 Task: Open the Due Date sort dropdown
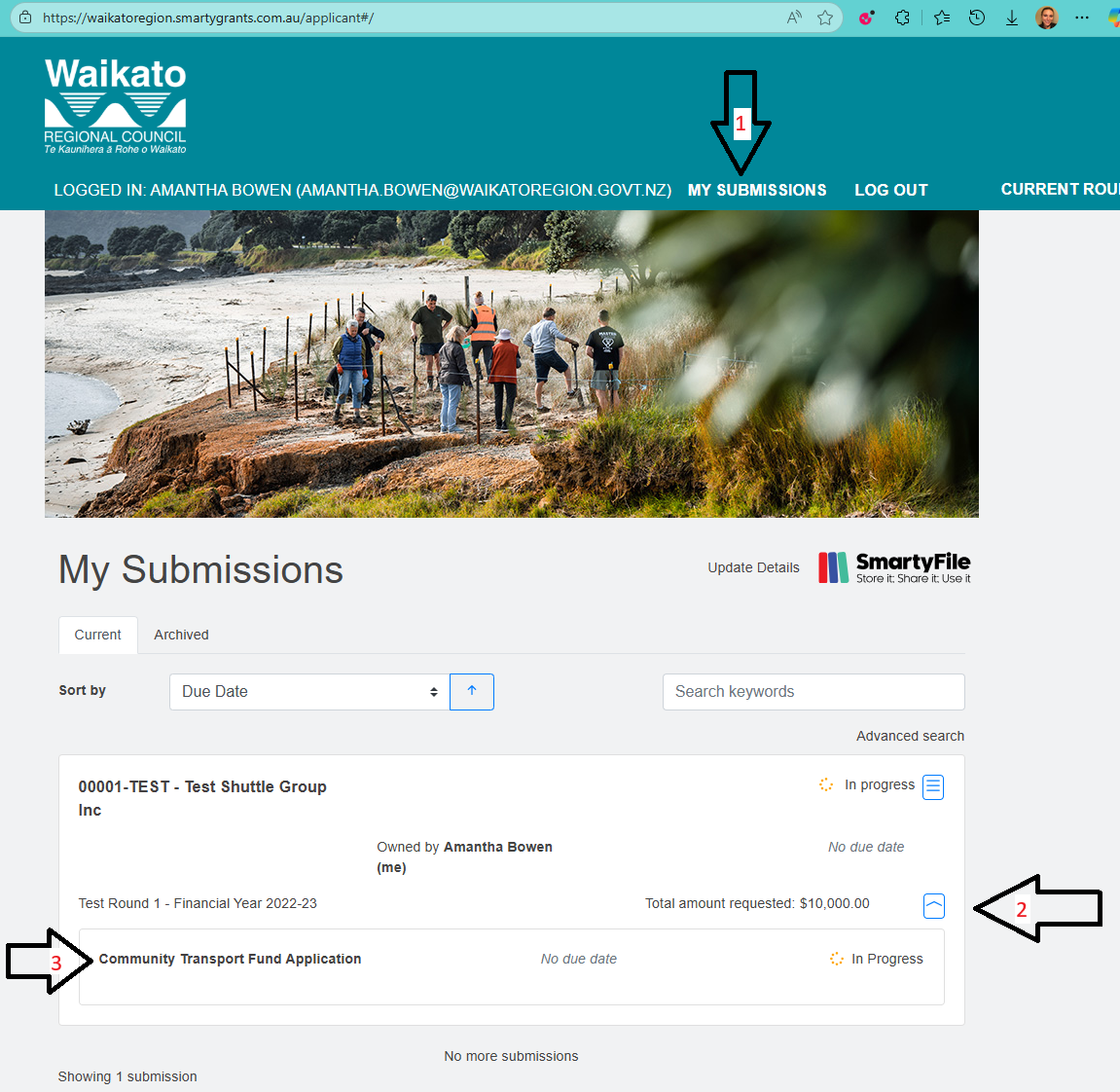pos(309,691)
